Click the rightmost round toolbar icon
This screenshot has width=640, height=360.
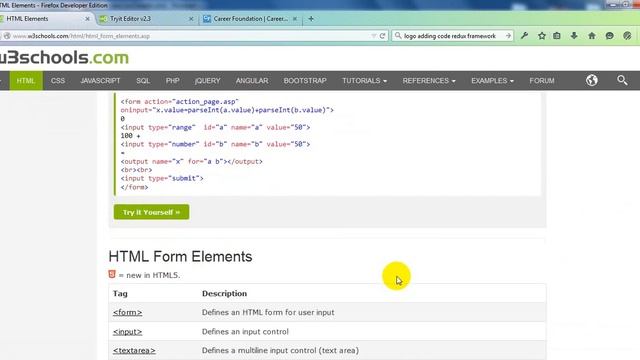(627, 36)
